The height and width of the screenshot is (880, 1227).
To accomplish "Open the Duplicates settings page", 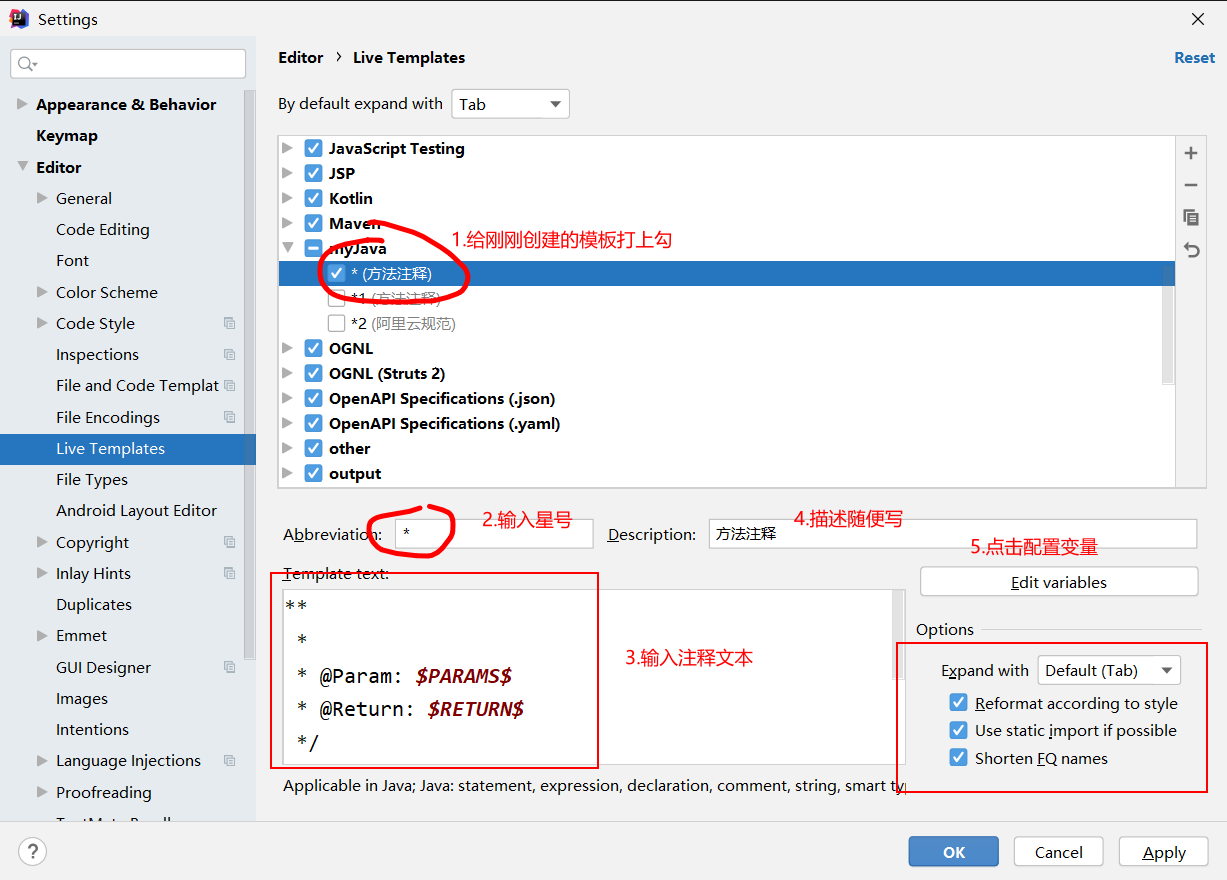I will 94,604.
